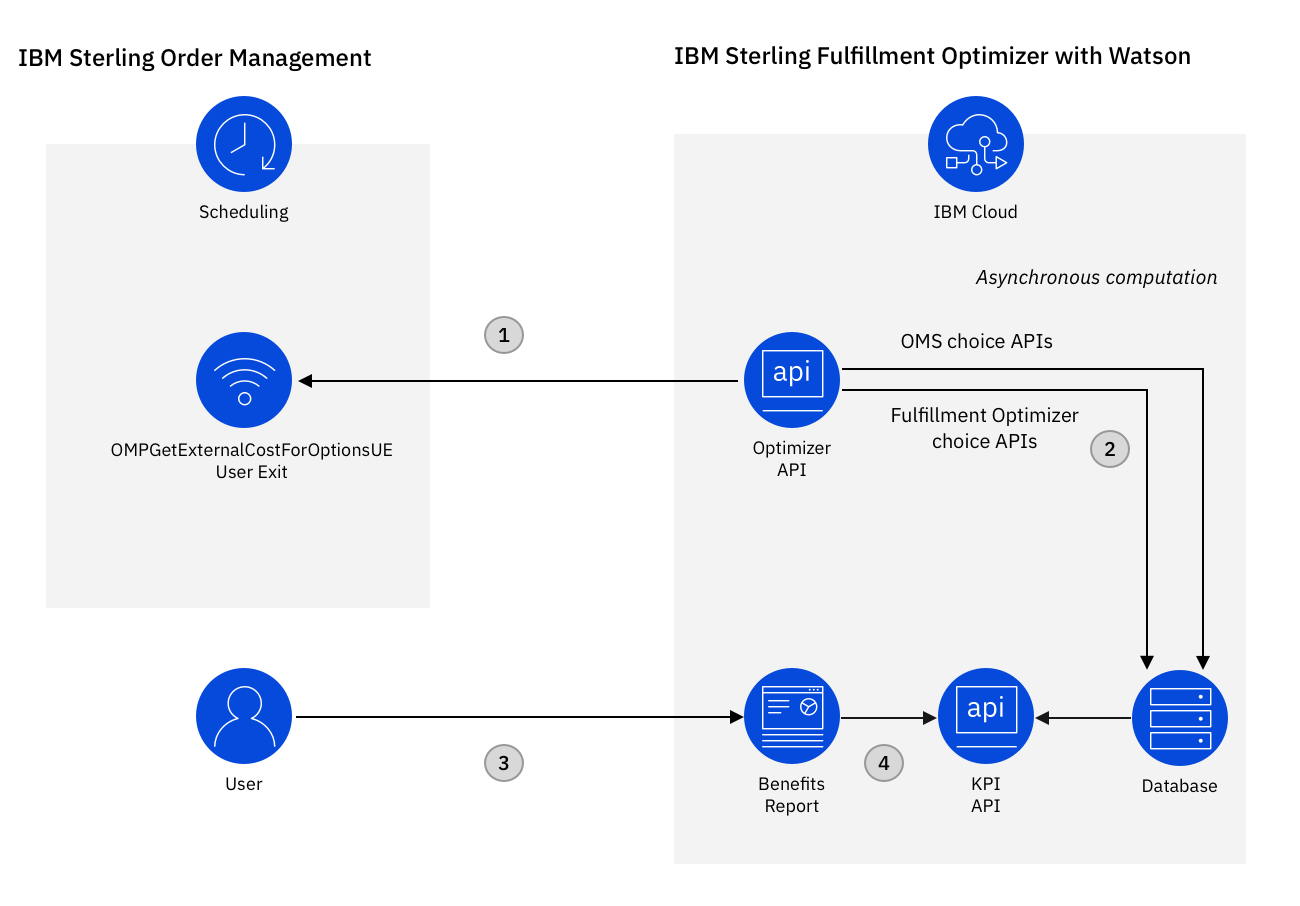Click the "Benefits Report" text label

(792, 795)
